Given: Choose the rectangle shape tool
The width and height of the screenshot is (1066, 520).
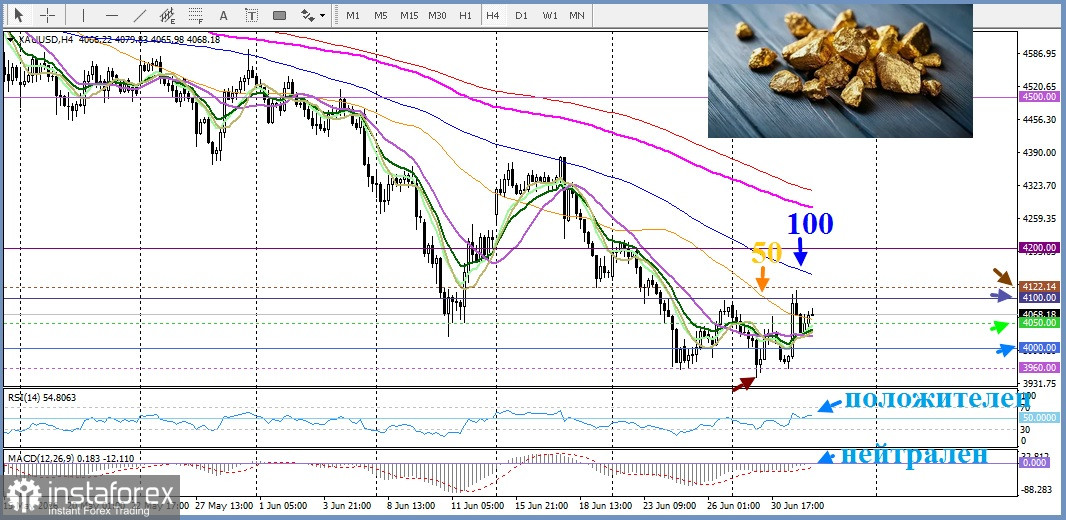Looking at the screenshot, I should tap(279, 15).
